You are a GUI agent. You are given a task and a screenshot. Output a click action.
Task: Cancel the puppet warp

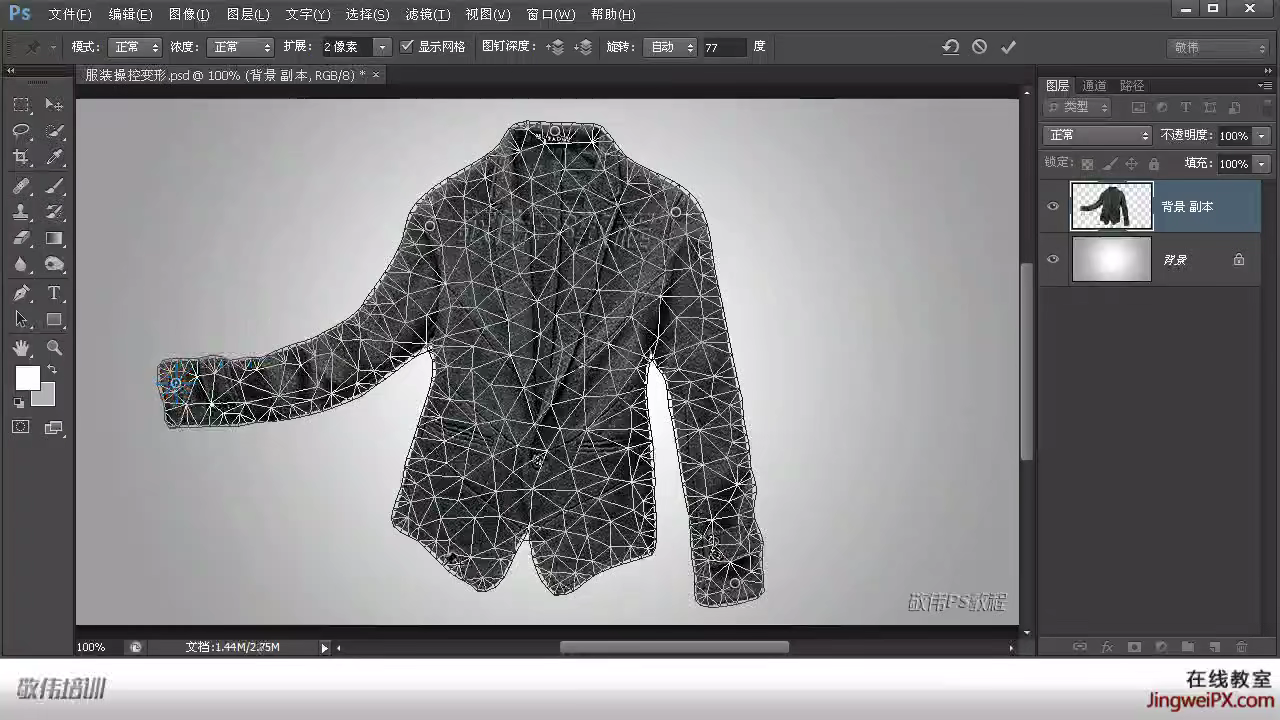point(980,47)
